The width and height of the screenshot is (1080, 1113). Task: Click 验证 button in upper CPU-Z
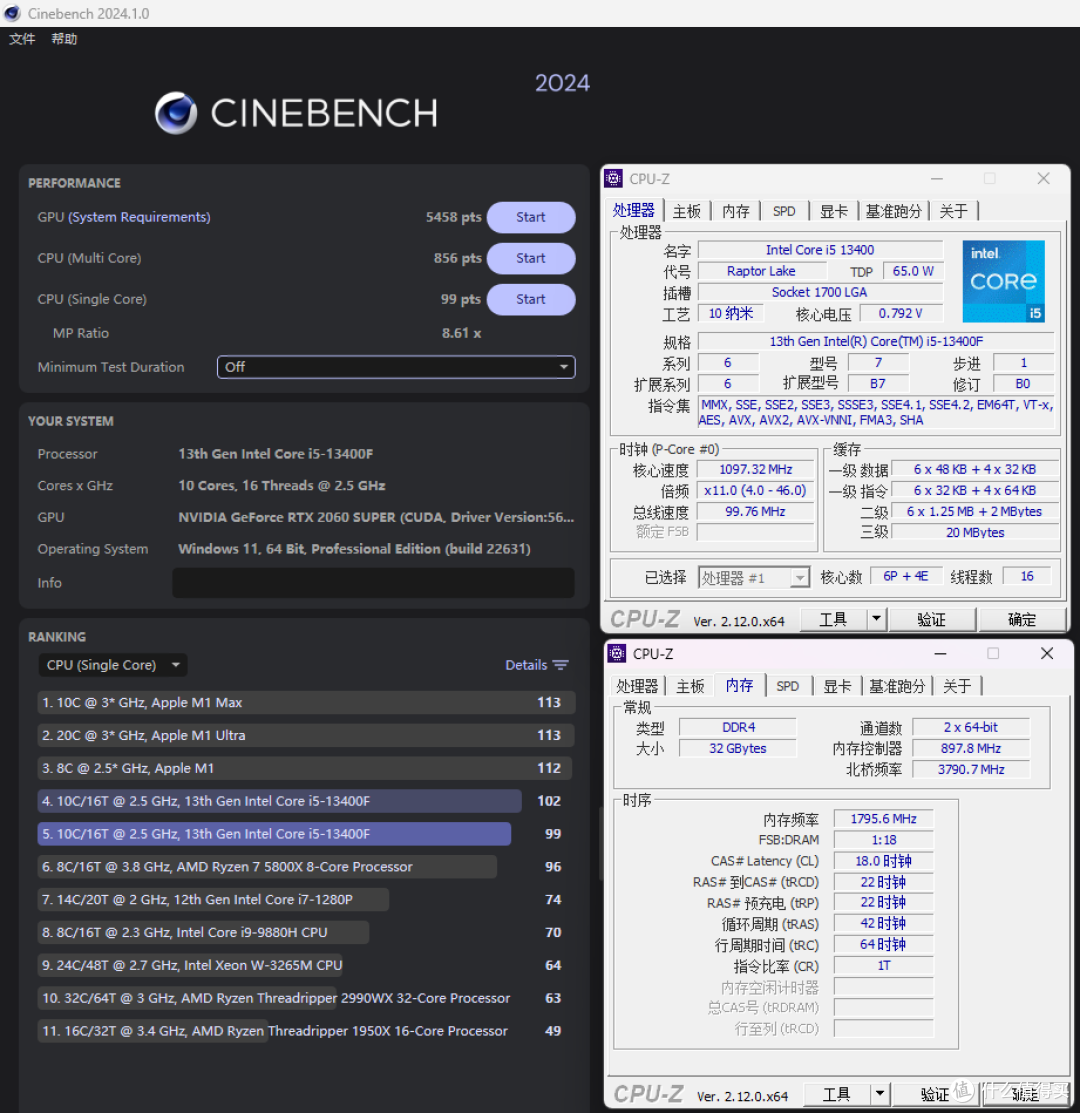click(x=932, y=620)
